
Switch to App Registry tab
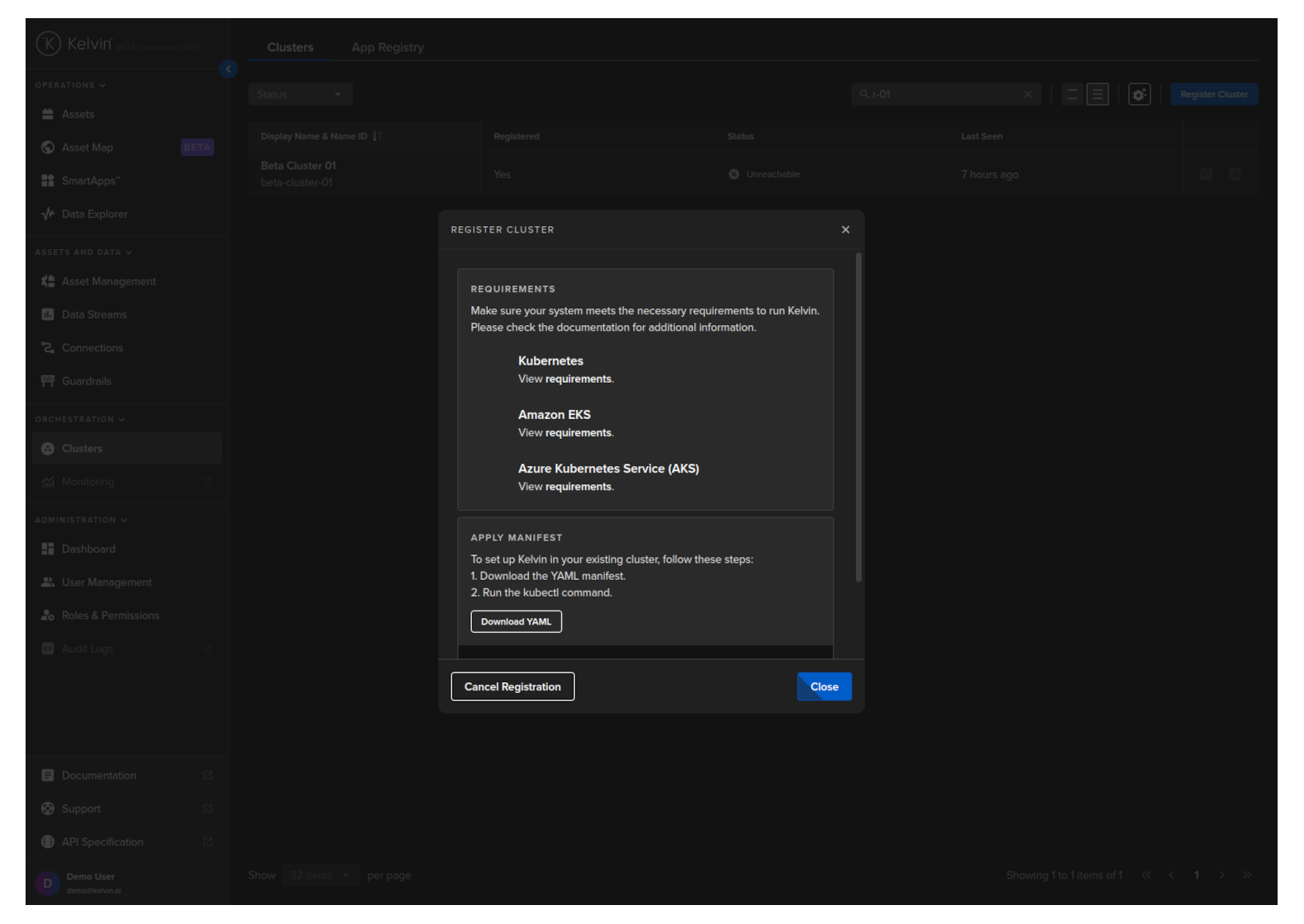pyautogui.click(x=387, y=48)
